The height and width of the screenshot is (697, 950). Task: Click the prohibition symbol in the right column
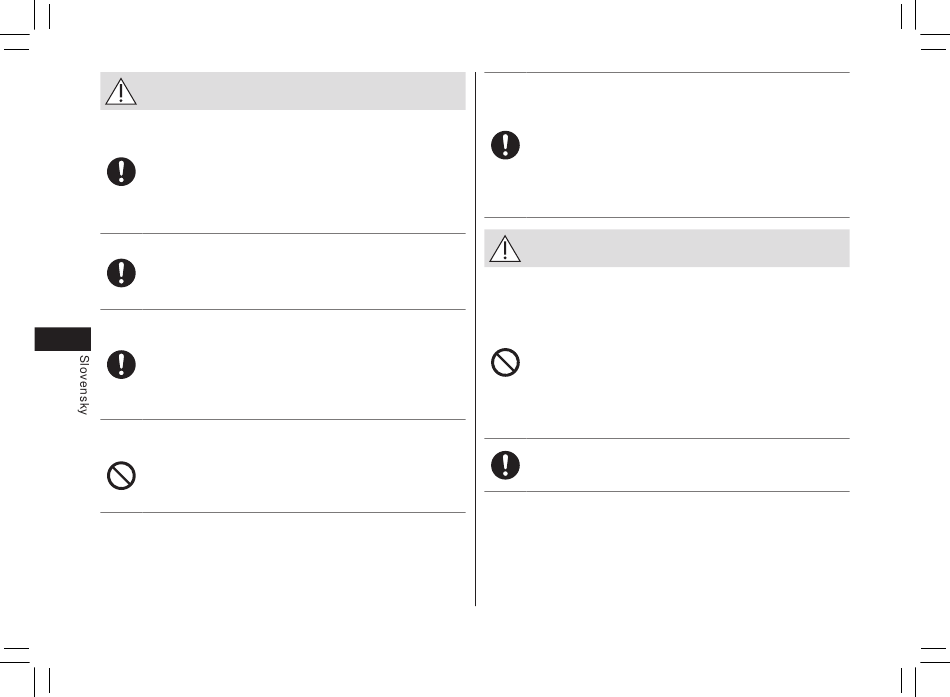(x=505, y=362)
